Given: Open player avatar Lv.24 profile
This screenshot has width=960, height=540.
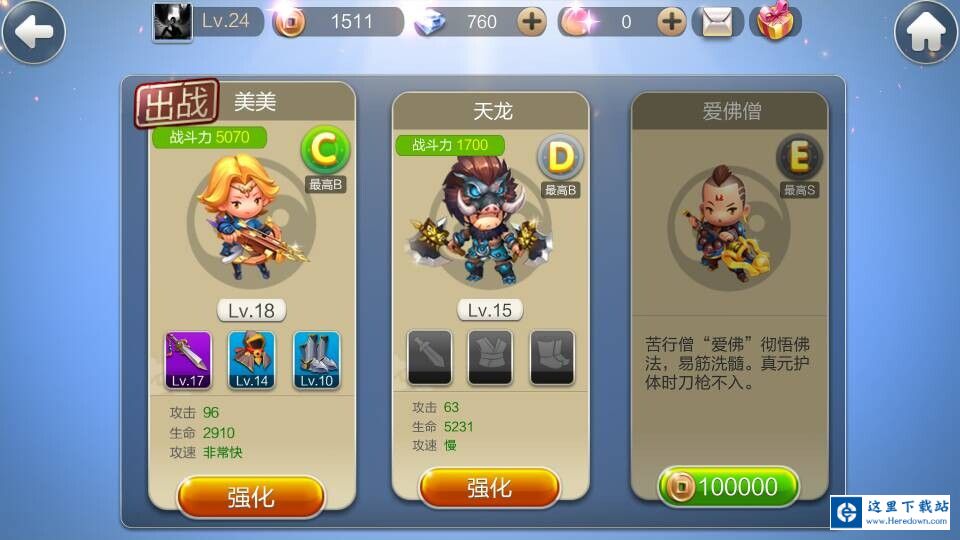Looking at the screenshot, I should [x=173, y=22].
